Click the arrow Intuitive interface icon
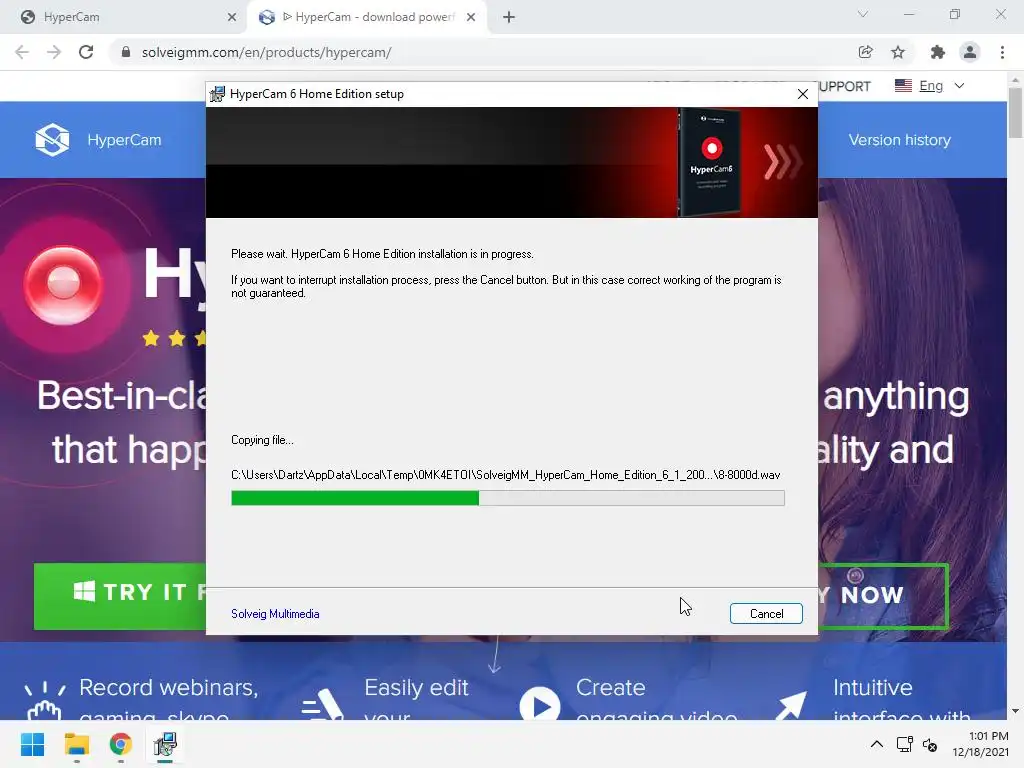1024x768 pixels. pos(790,705)
